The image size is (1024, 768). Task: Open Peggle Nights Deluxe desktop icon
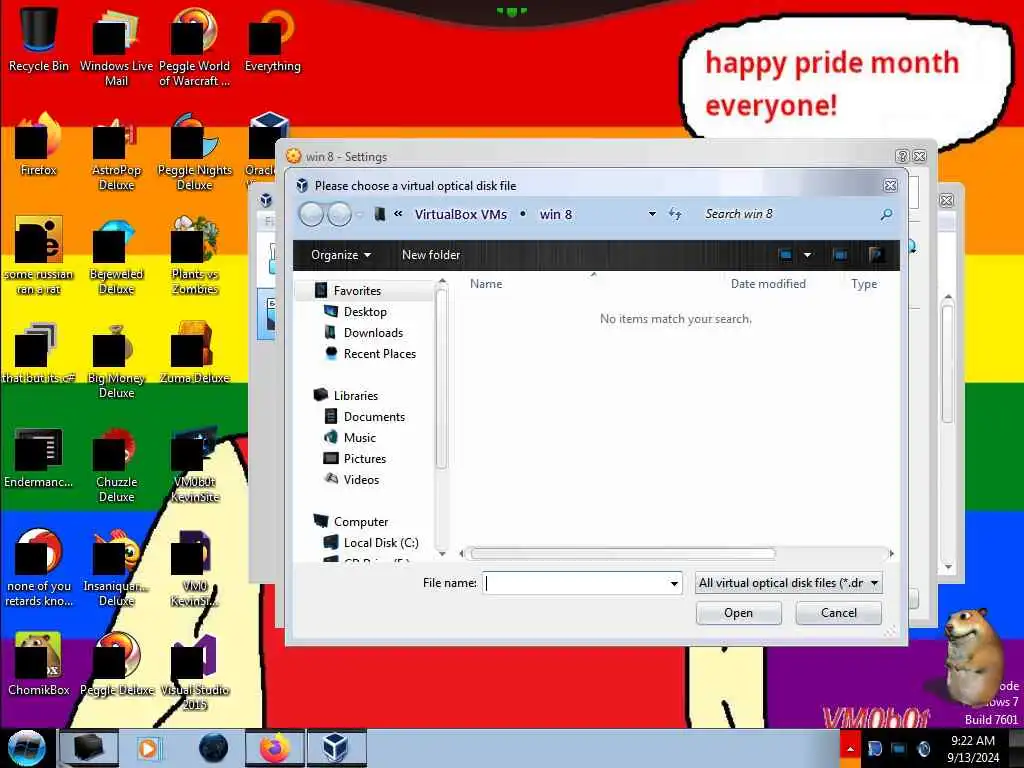(x=194, y=152)
